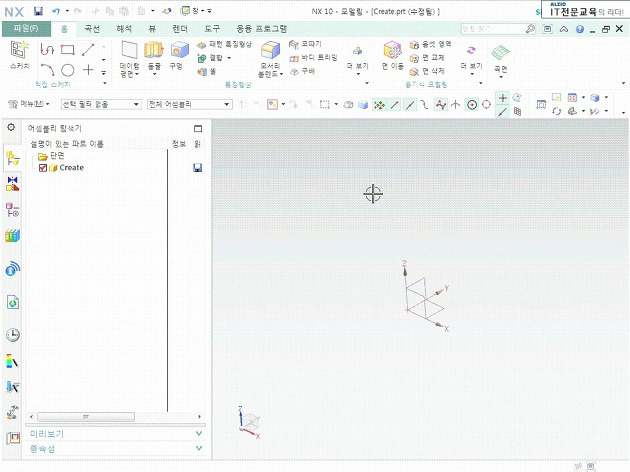Image resolution: width=630 pixels, height=472 pixels.
Task: Start a new Sketch (스케치)
Action: (x=19, y=55)
